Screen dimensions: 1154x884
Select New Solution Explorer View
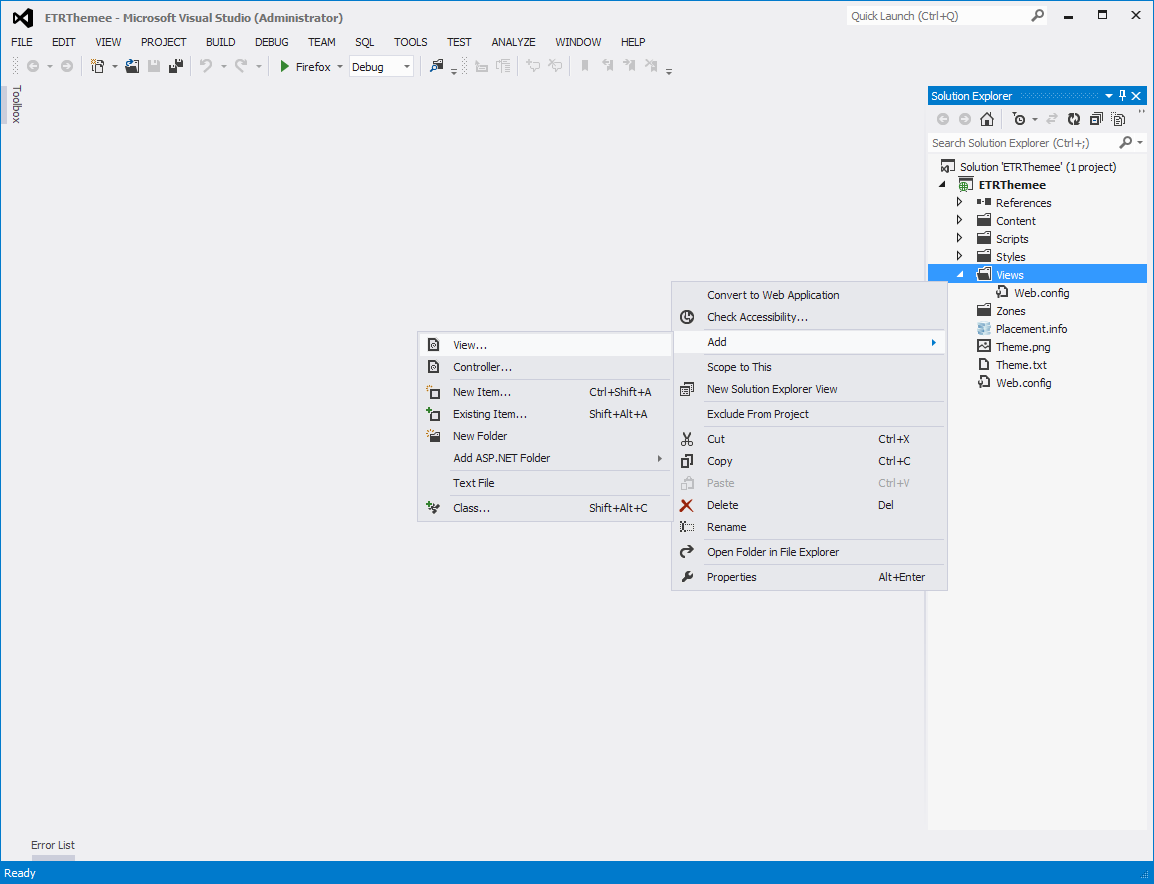point(809,389)
